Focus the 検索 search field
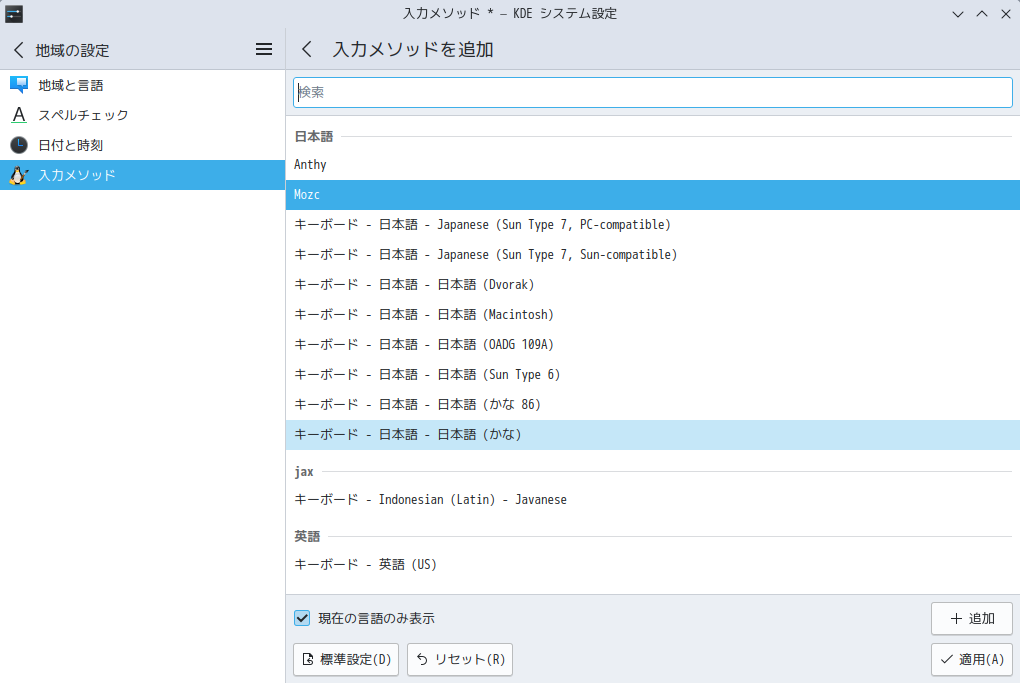 (x=652, y=92)
